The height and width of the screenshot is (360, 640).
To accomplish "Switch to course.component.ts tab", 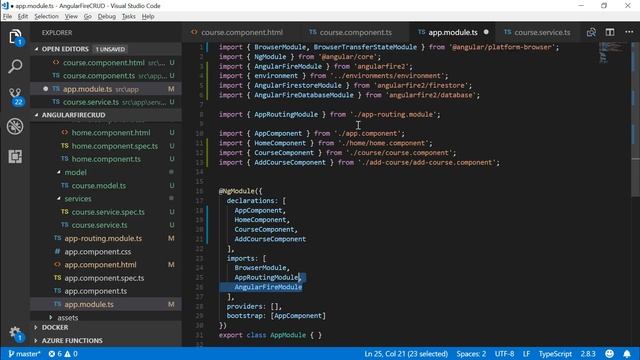I will click(356, 32).
